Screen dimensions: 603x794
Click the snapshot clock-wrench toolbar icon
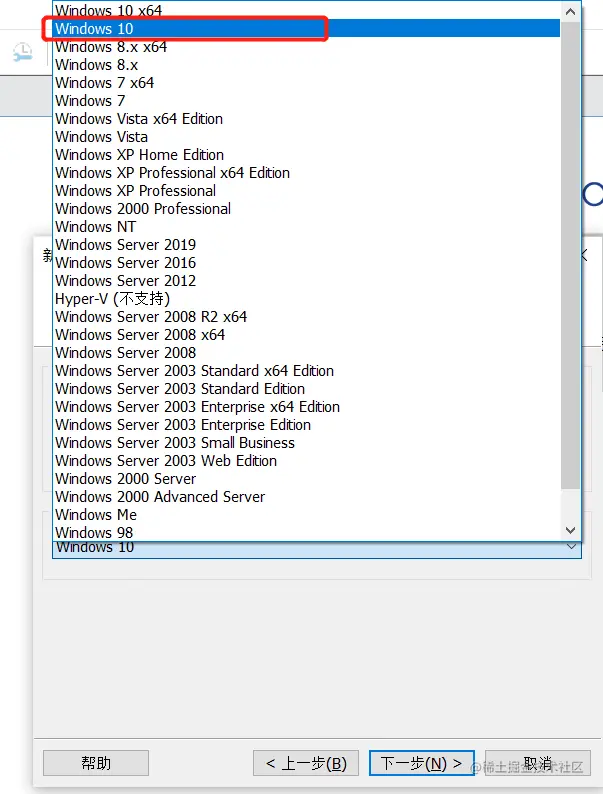pyautogui.click(x=22, y=52)
